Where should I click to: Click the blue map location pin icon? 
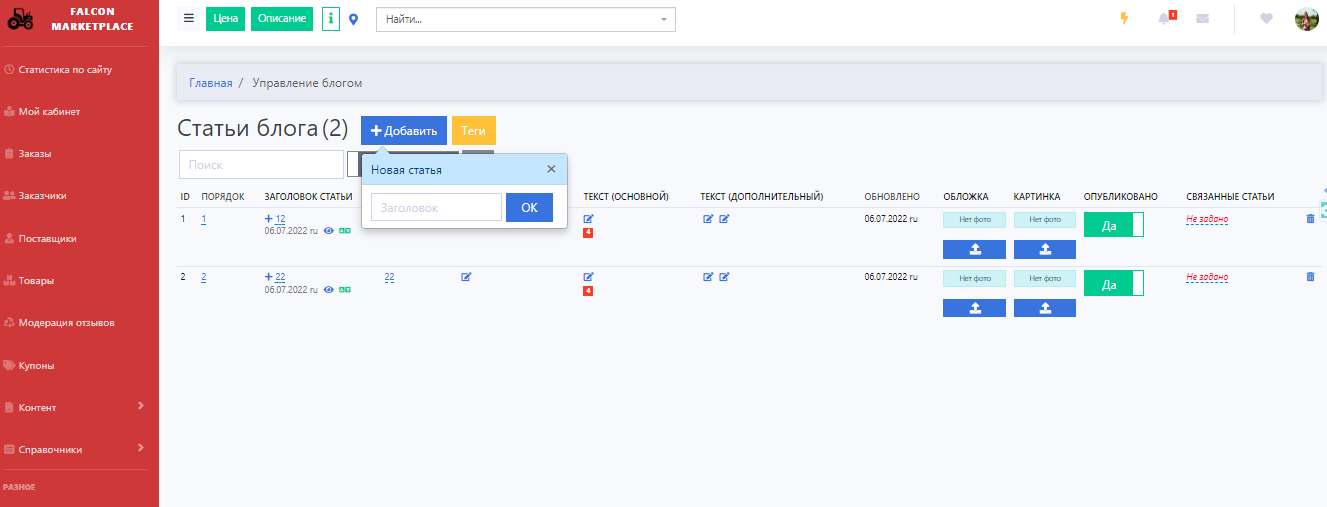click(x=353, y=19)
